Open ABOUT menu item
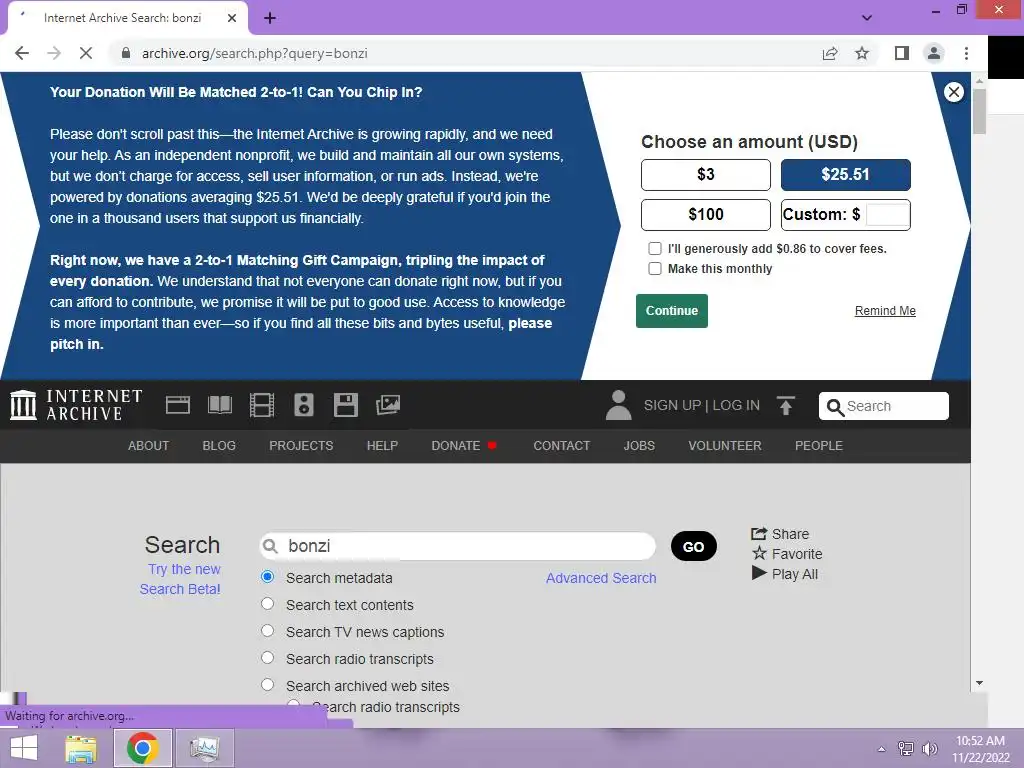 148,445
